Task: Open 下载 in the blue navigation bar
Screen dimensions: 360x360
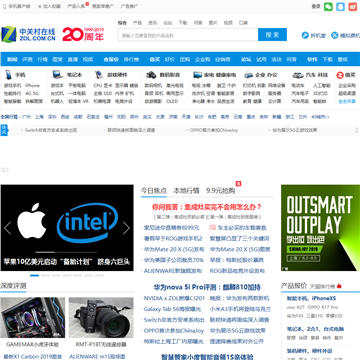Action: click(x=328, y=59)
